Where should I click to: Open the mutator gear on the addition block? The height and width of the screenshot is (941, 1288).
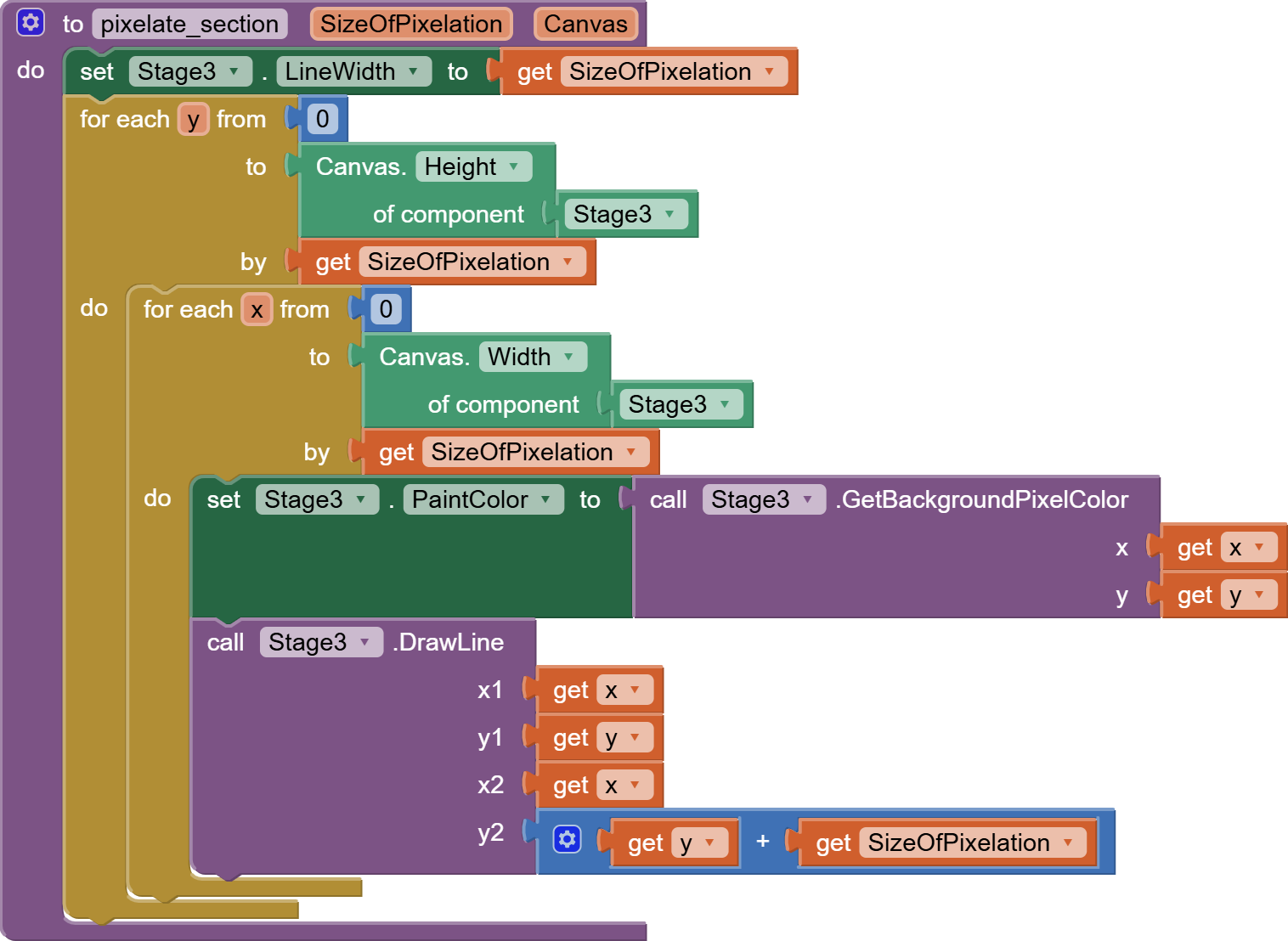(567, 840)
